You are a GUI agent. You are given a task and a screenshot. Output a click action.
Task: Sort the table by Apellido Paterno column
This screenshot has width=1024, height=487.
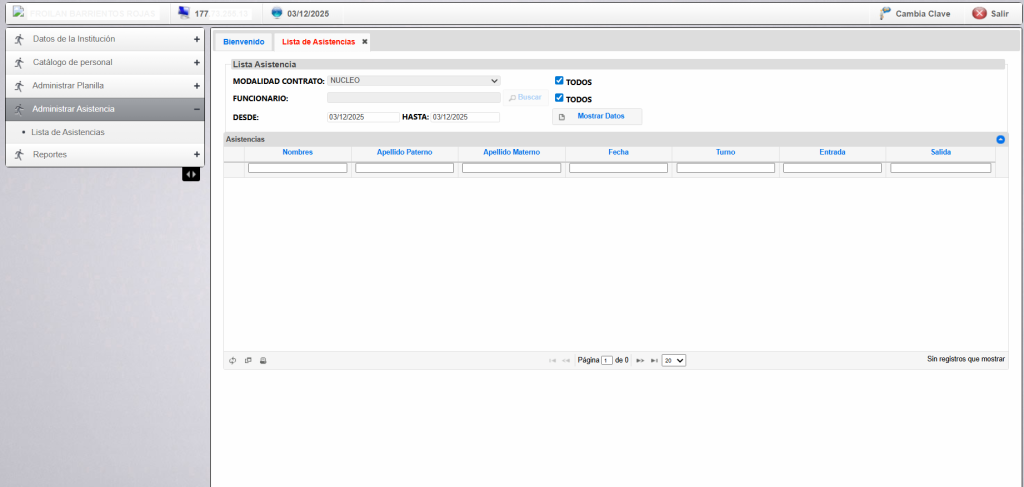404,153
